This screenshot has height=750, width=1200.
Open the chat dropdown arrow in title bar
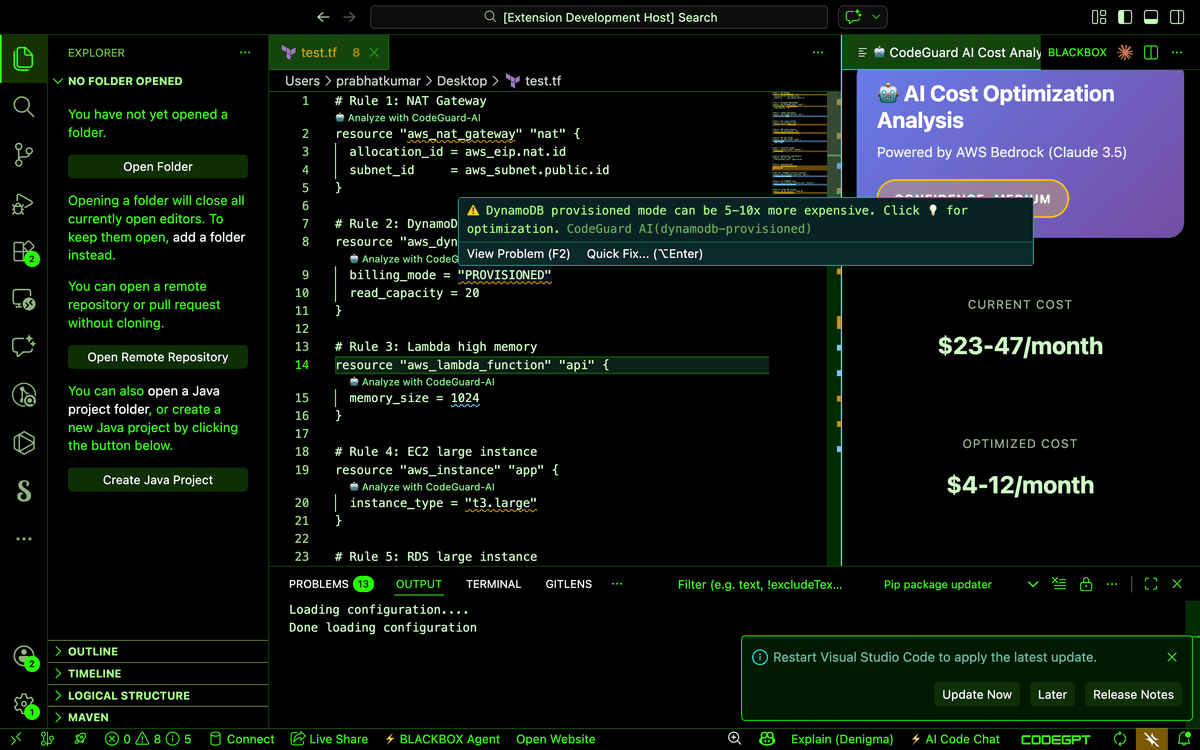877,17
